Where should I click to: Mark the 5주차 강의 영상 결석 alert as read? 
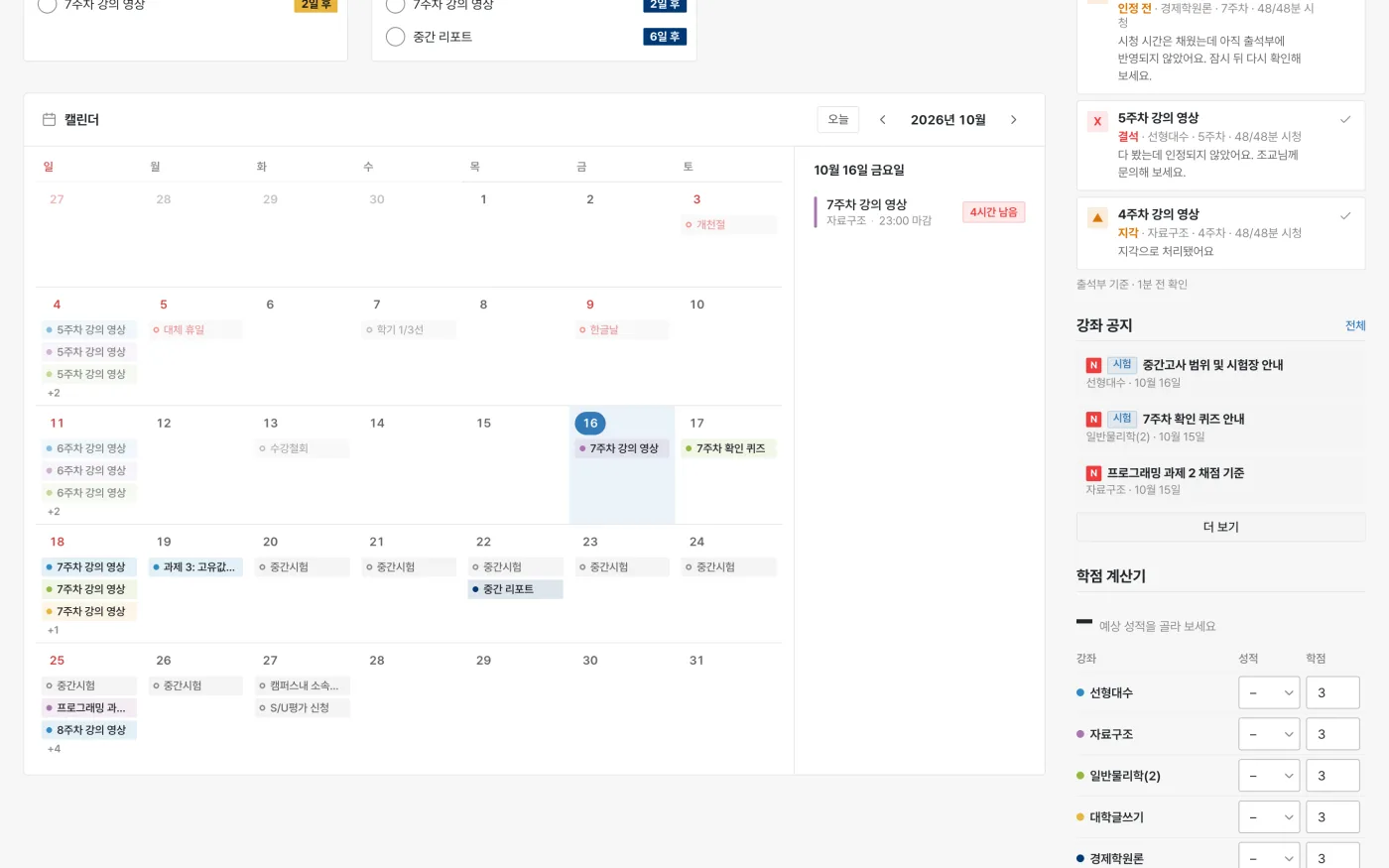point(1345,119)
